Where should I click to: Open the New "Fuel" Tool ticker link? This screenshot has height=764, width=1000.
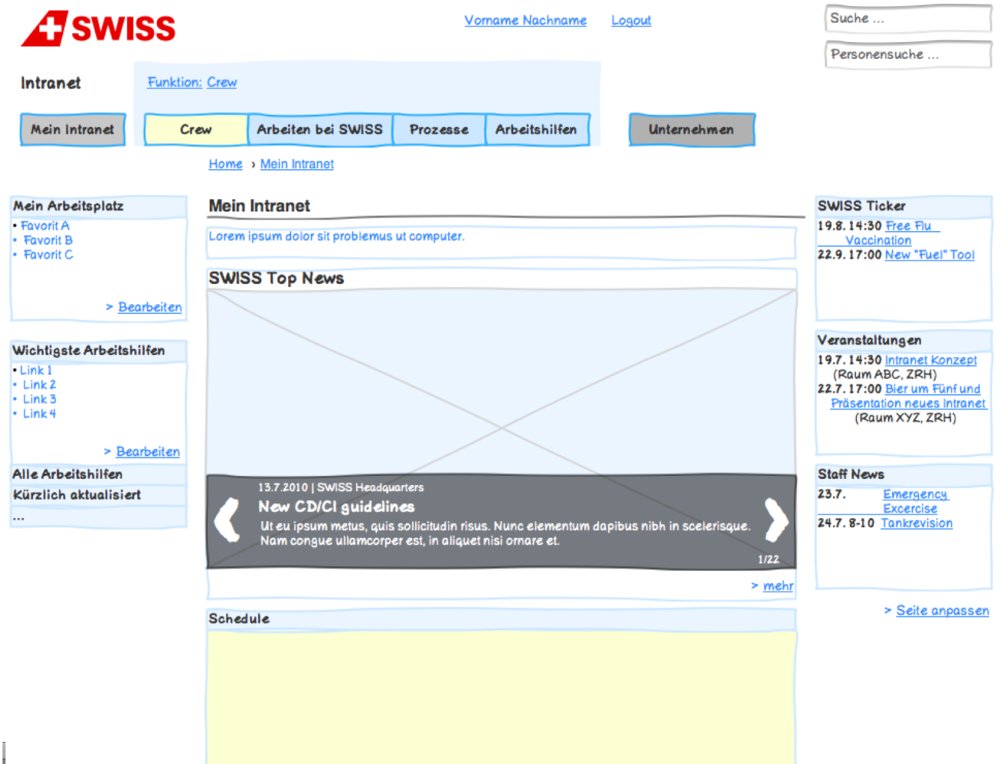[929, 255]
